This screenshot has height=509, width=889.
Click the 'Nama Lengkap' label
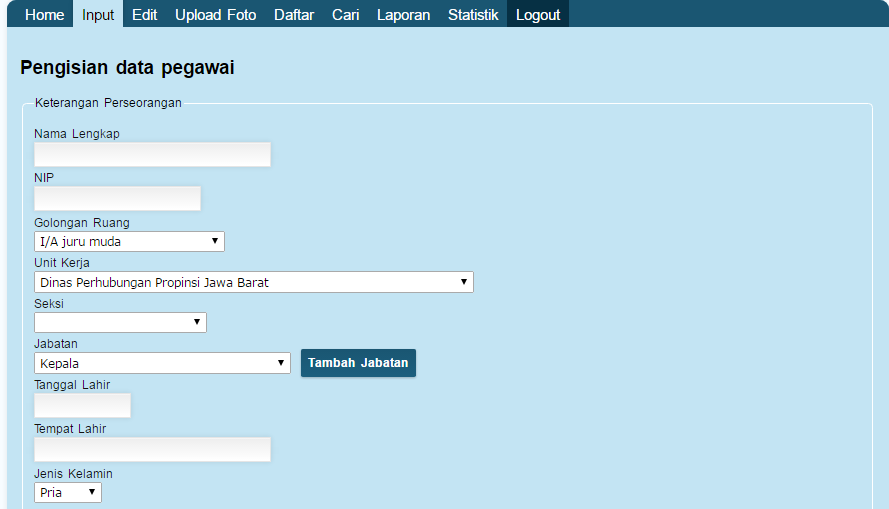pos(77,134)
